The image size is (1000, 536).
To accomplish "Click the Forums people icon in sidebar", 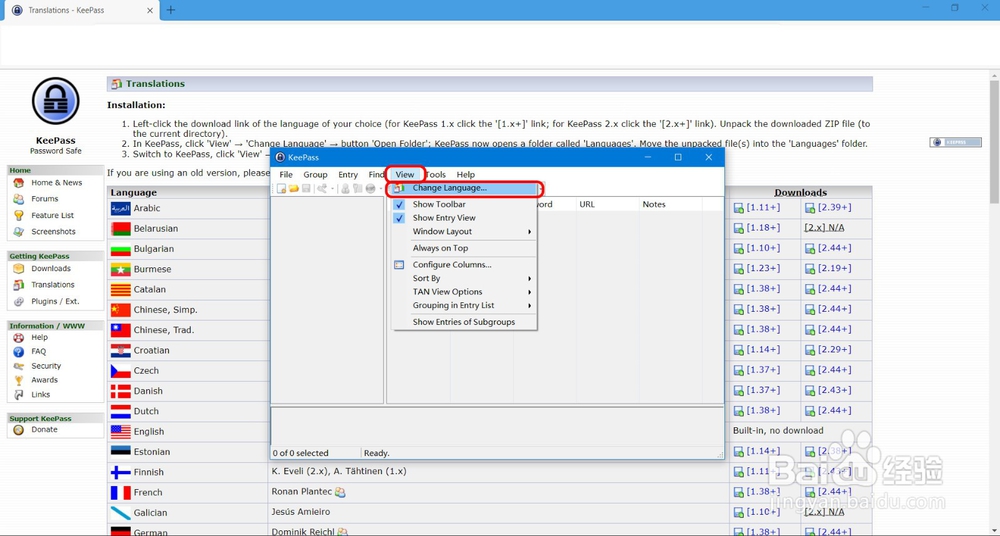I will [18, 199].
